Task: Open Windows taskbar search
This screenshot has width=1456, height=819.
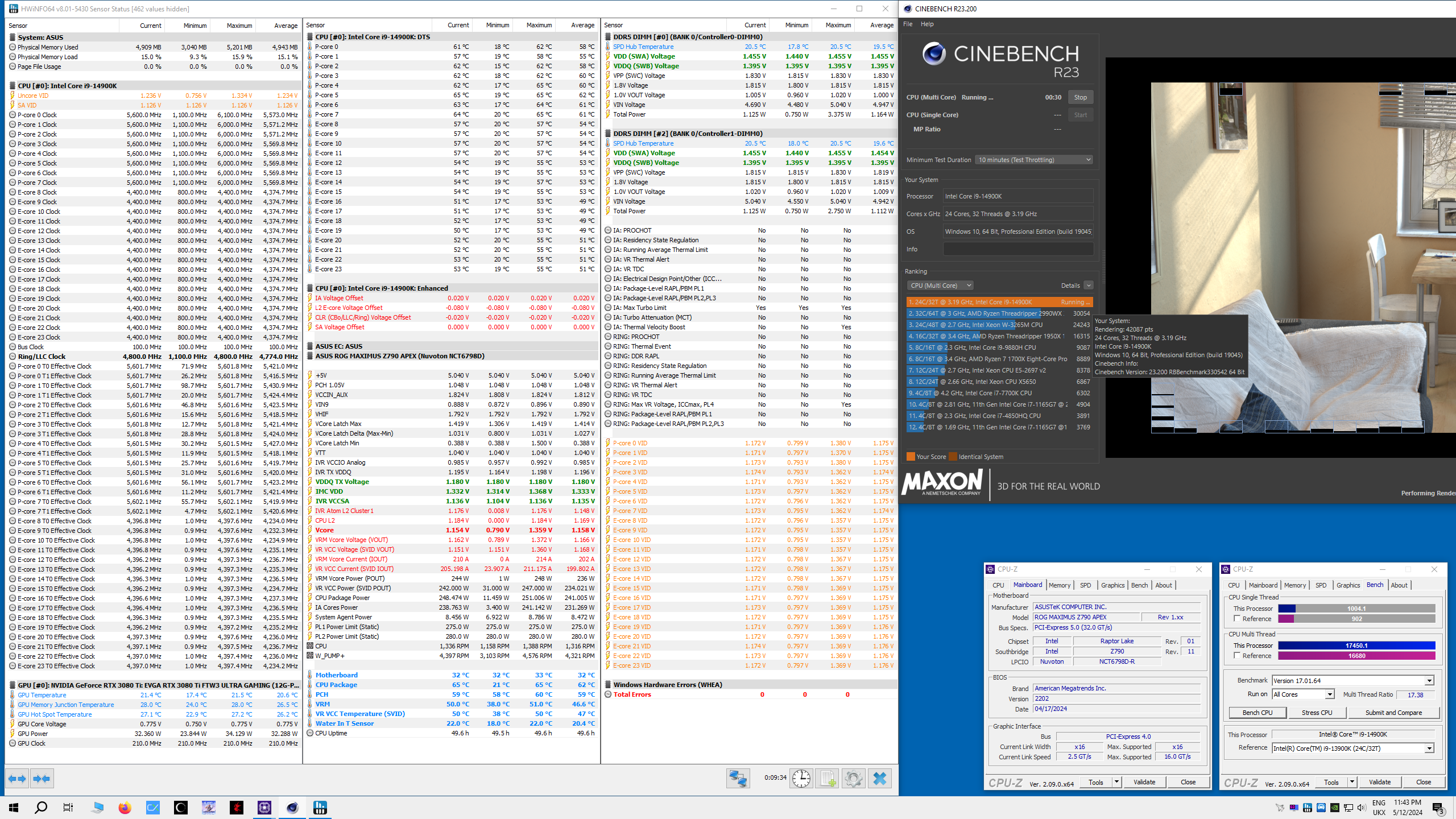Action: [41, 808]
